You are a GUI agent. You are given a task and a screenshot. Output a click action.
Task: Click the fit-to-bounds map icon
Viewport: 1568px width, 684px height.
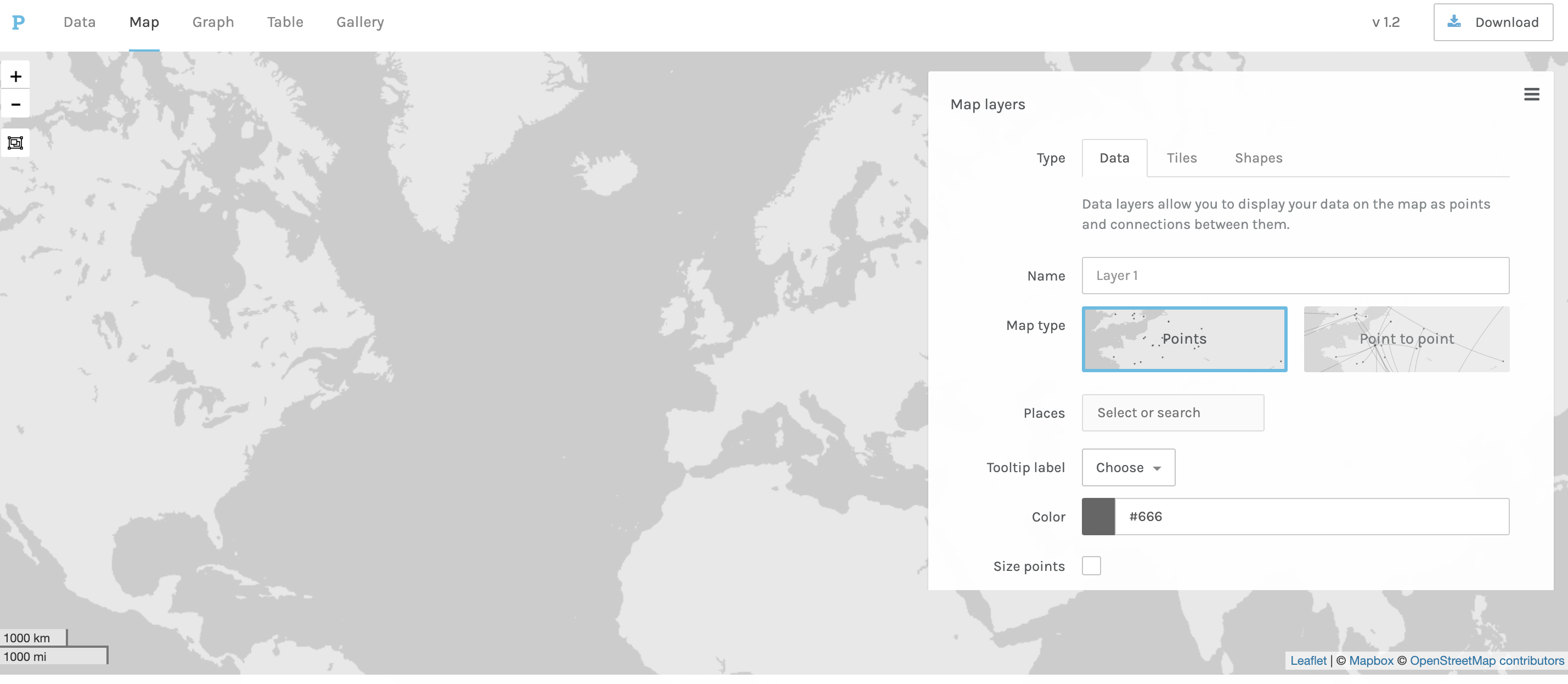tap(15, 143)
